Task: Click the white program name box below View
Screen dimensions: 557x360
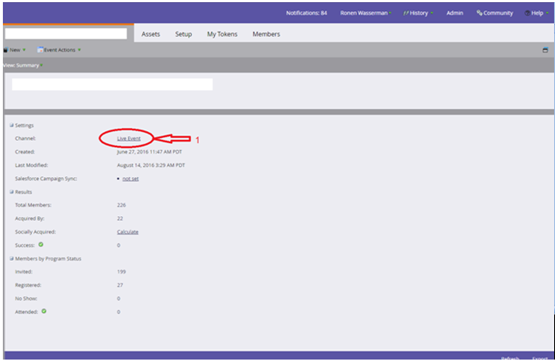Action: [112, 85]
